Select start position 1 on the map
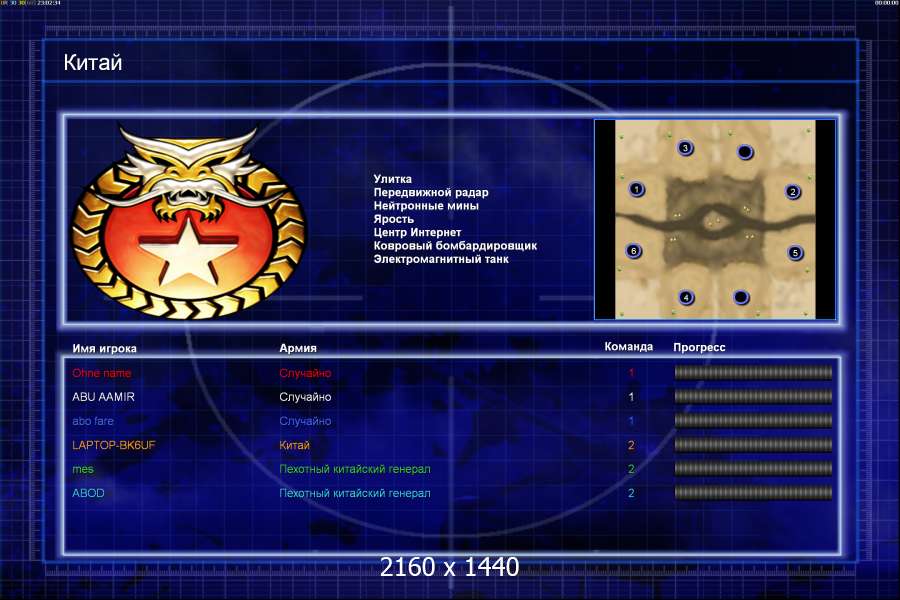This screenshot has height=600, width=900. (x=636, y=189)
